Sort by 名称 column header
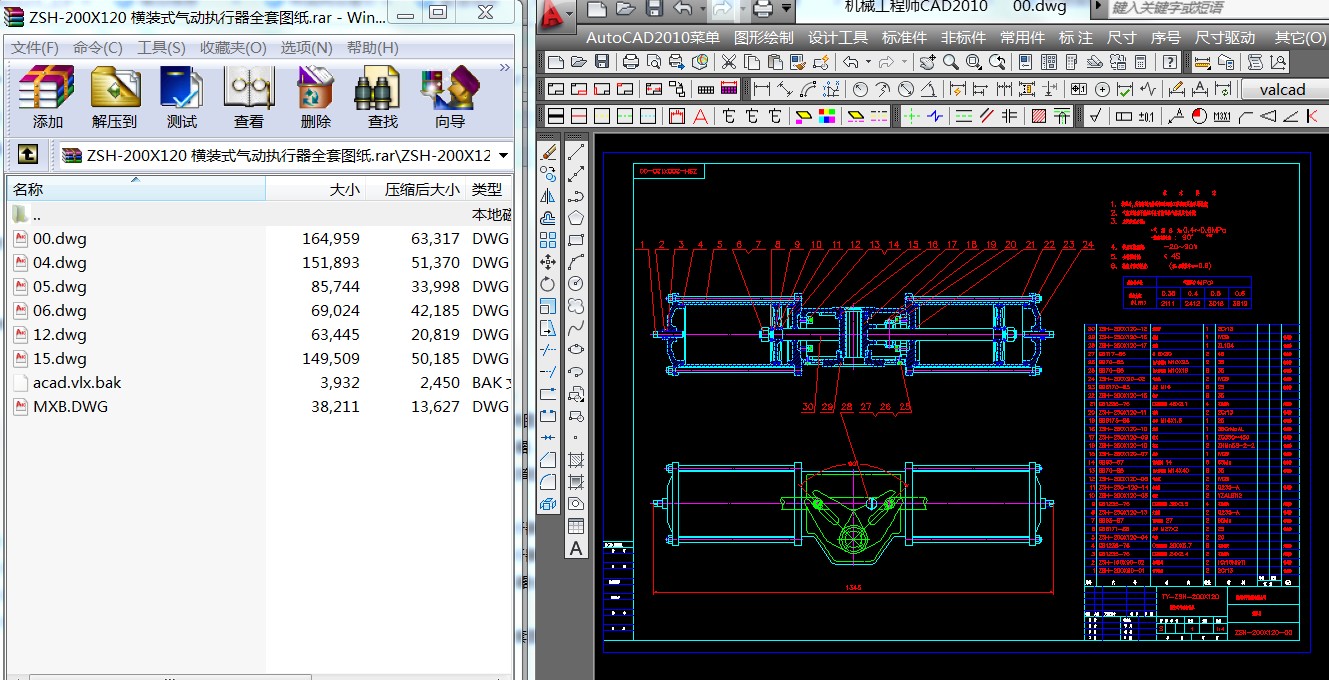Viewport: 1329px width, 680px height. [x=136, y=189]
